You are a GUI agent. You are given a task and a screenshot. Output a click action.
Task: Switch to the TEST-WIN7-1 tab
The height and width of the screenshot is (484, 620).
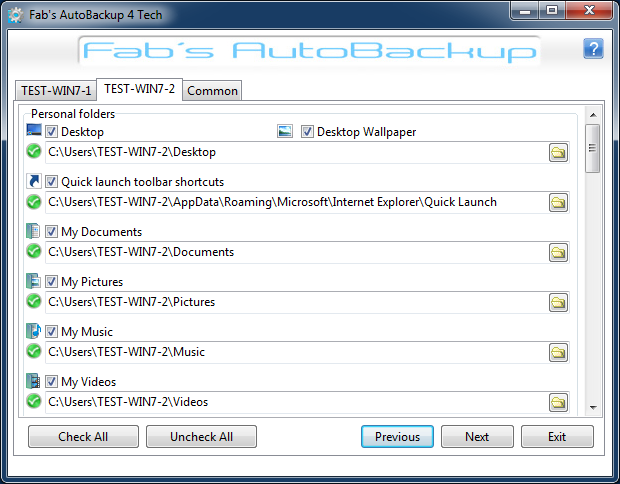tap(56, 91)
